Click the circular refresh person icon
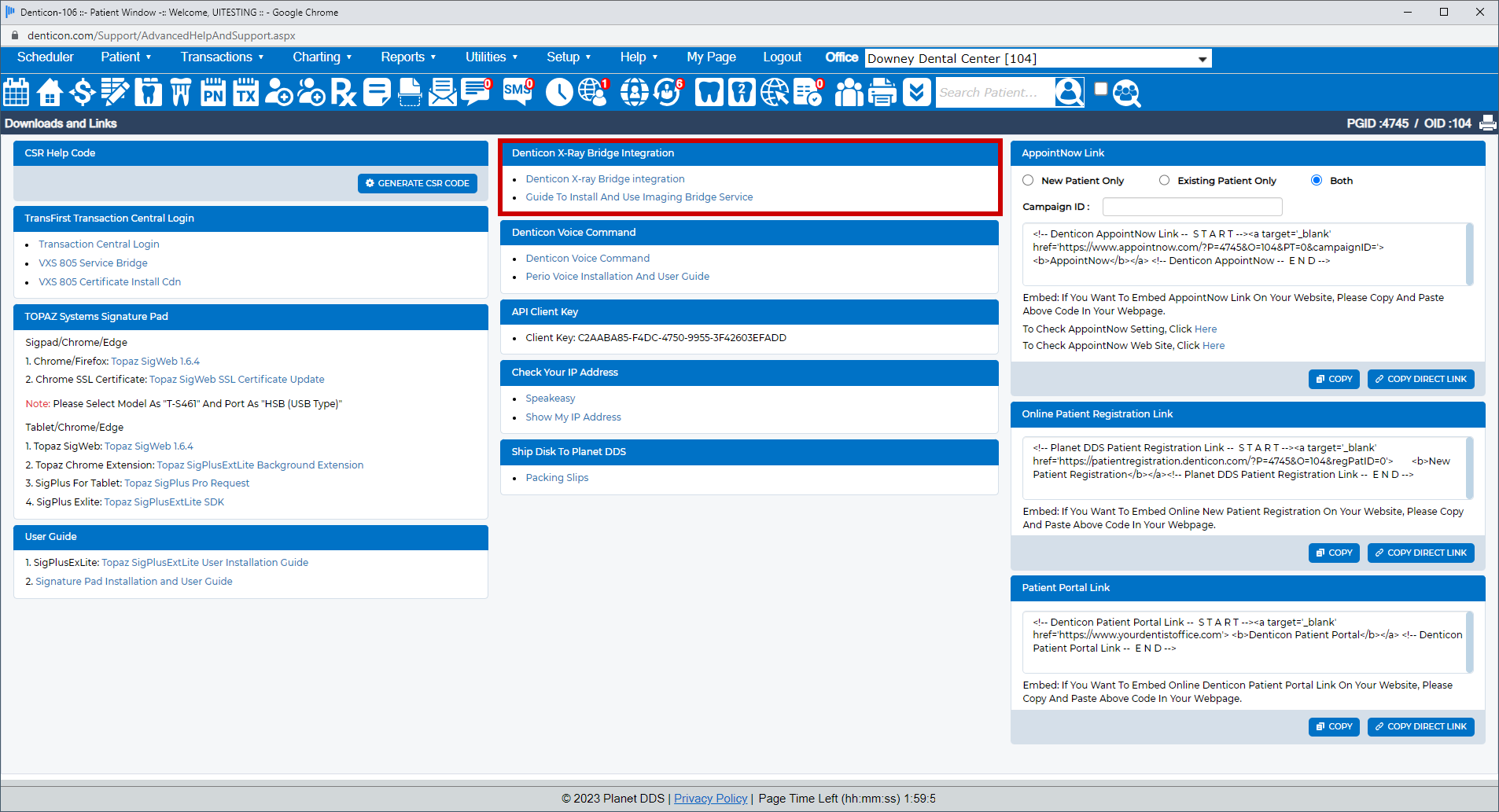Viewport: 1499px width, 812px height. (668, 92)
